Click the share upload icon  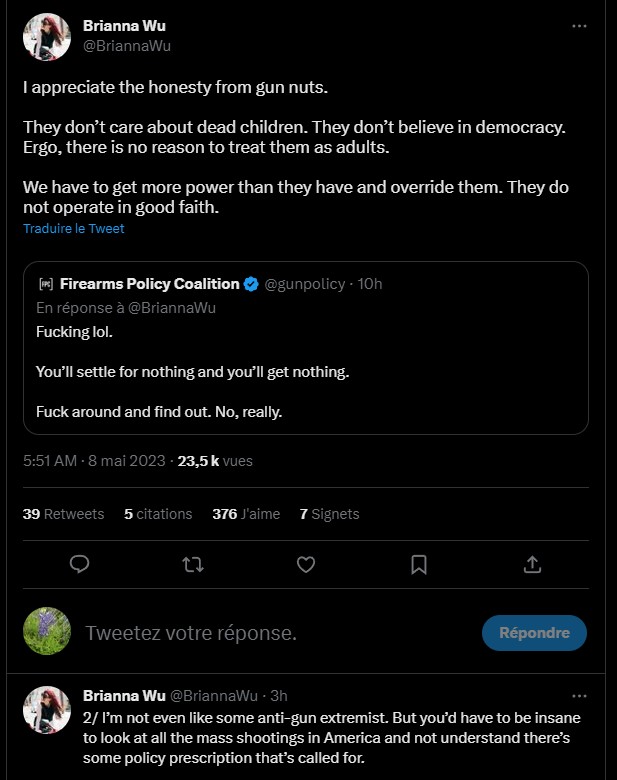532,565
